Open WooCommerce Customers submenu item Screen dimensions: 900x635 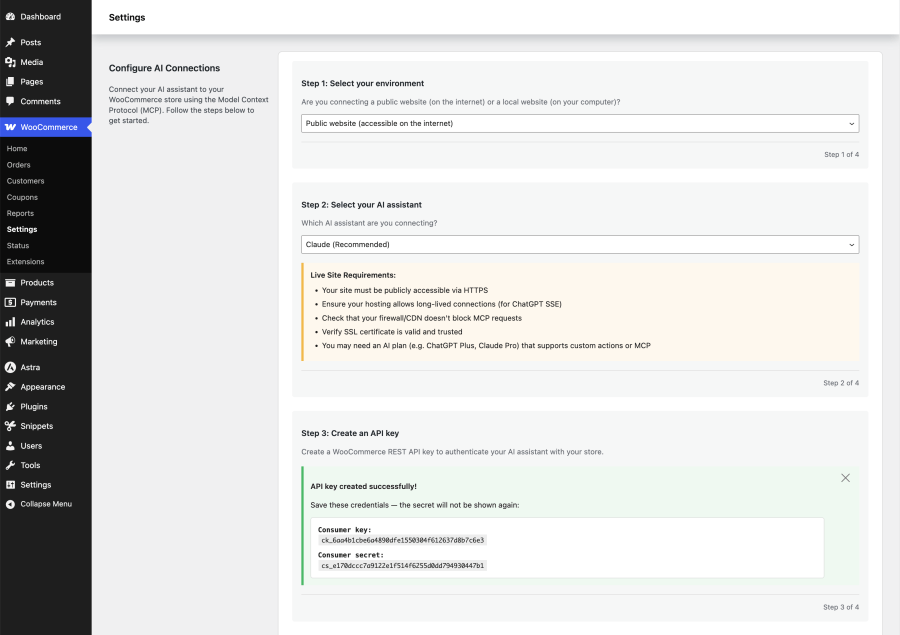[x=25, y=181]
